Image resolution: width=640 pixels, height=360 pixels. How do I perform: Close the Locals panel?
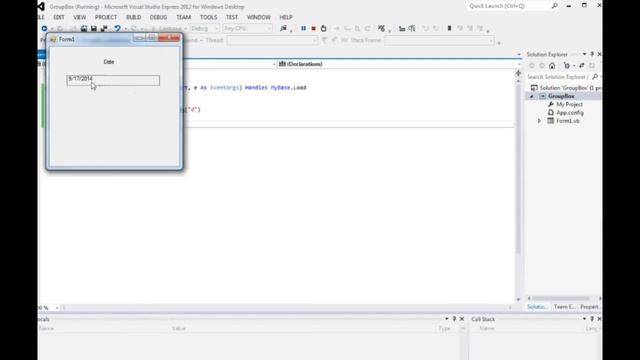tap(462, 319)
